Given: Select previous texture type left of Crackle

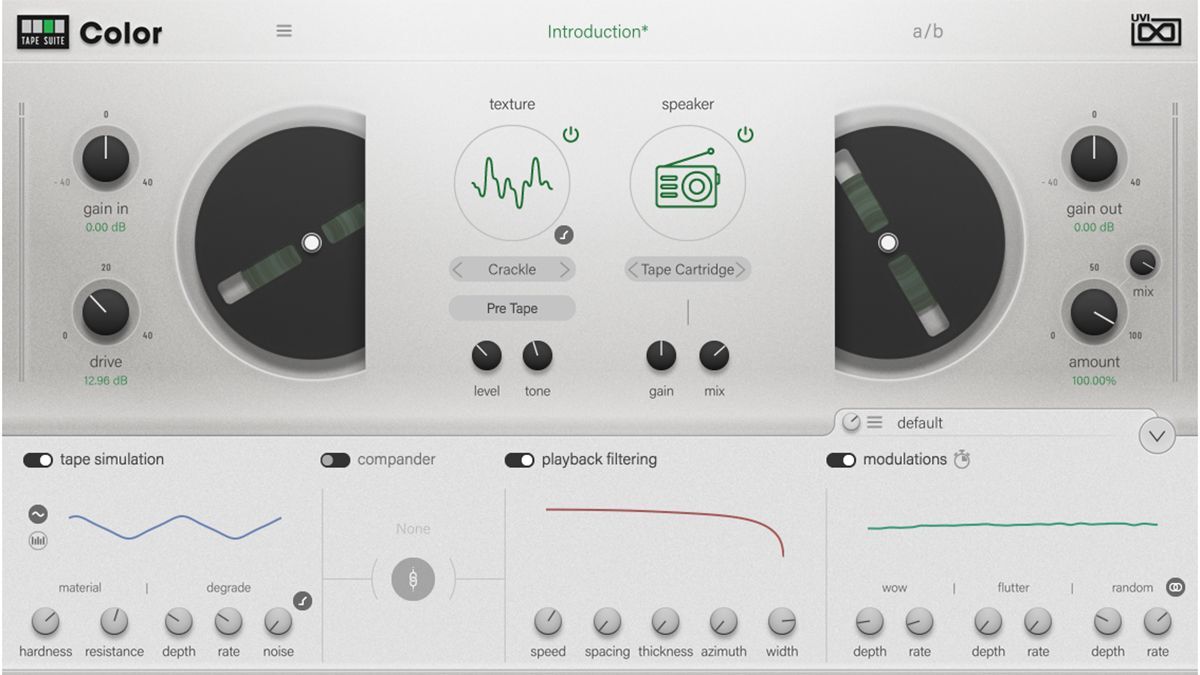Looking at the screenshot, I should [458, 270].
